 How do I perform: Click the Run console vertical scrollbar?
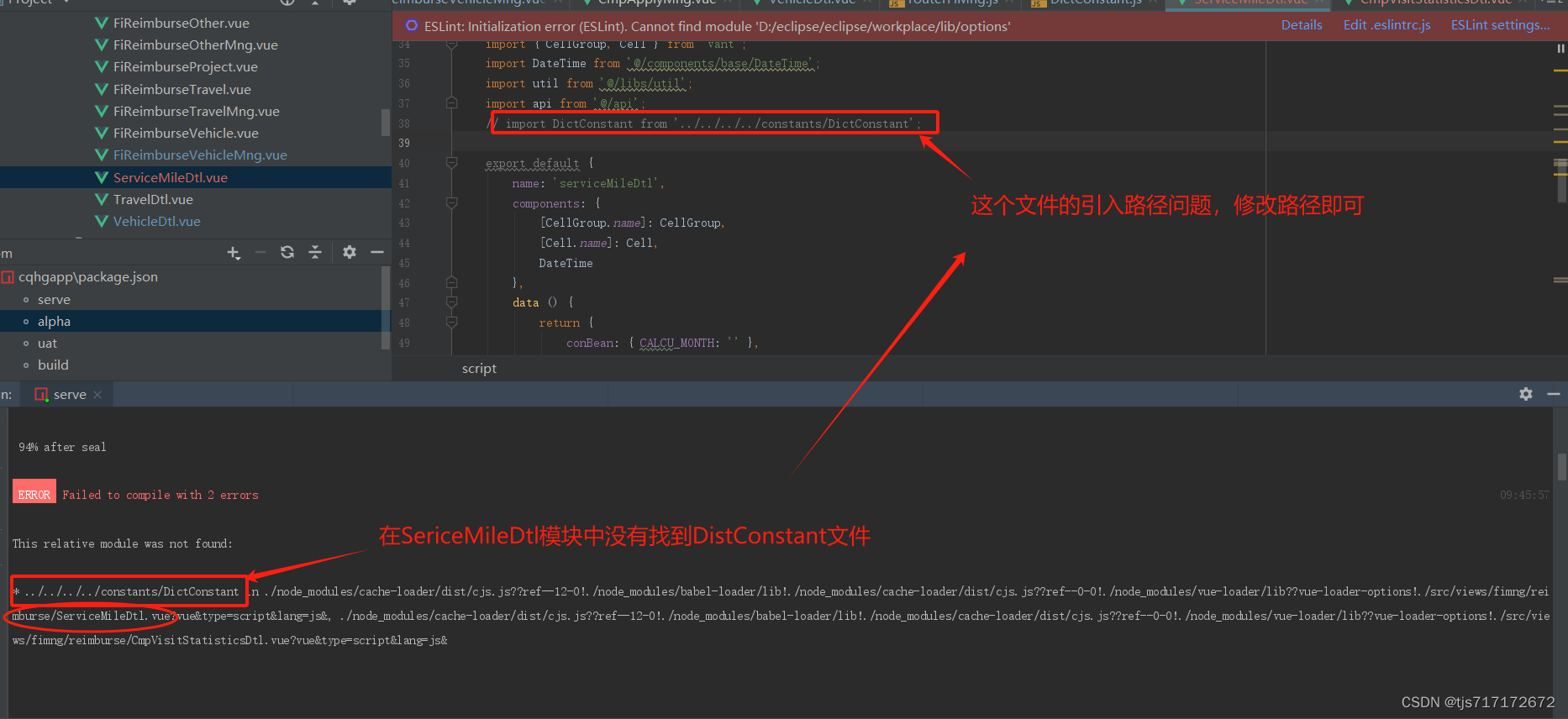(1561, 466)
